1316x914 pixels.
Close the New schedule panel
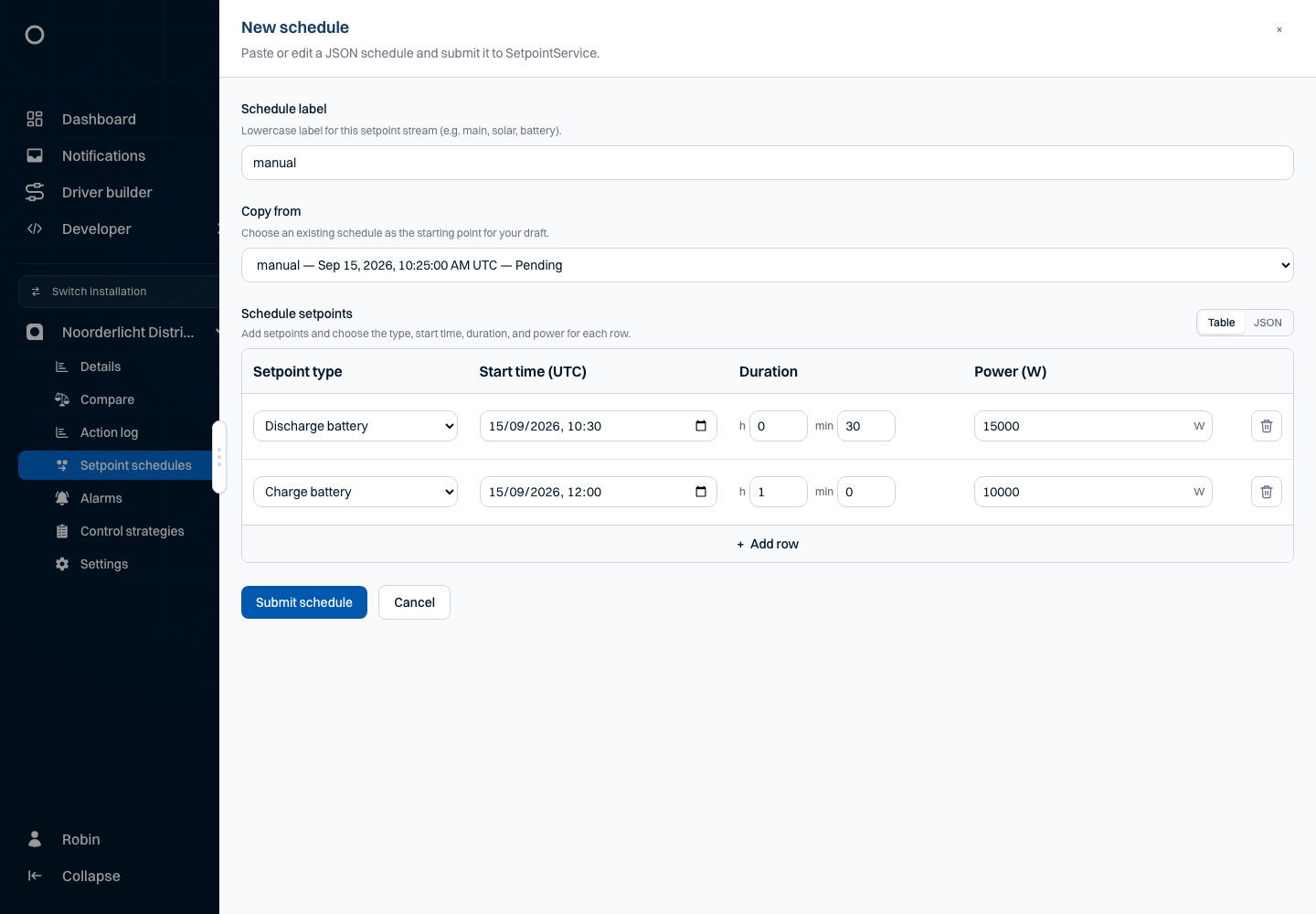[x=1279, y=29]
